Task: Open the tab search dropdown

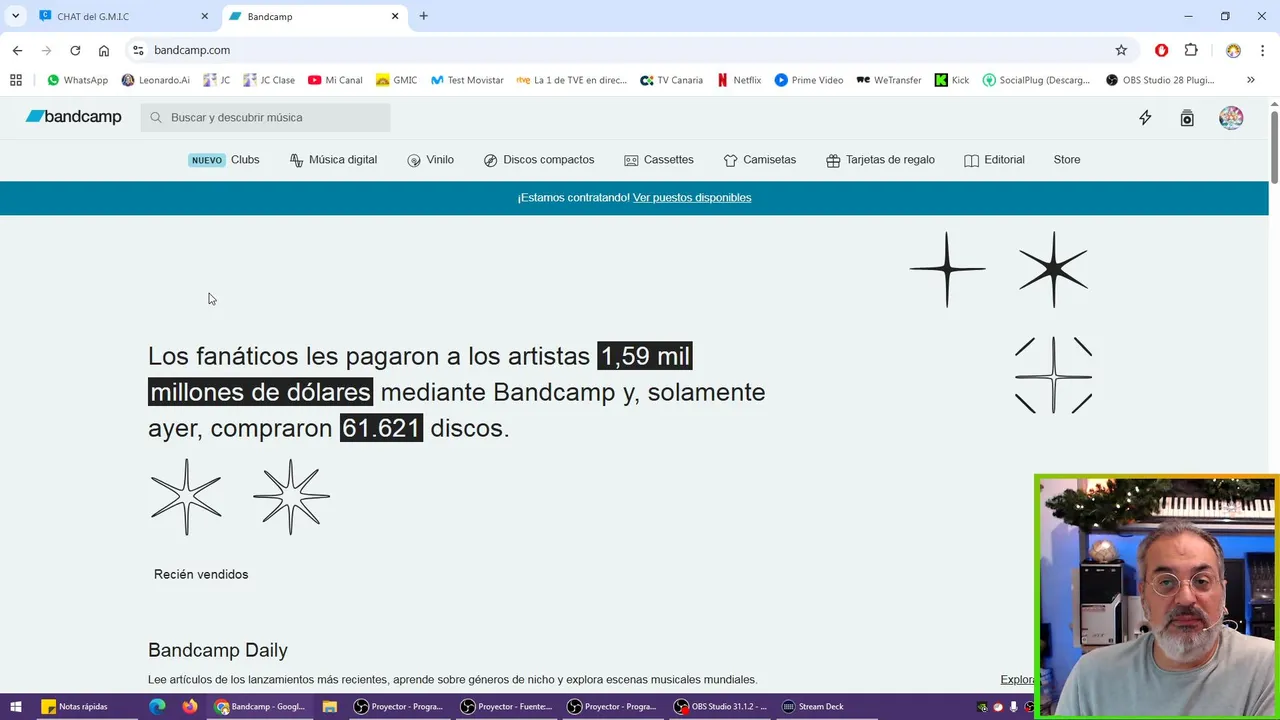Action: 15,16
